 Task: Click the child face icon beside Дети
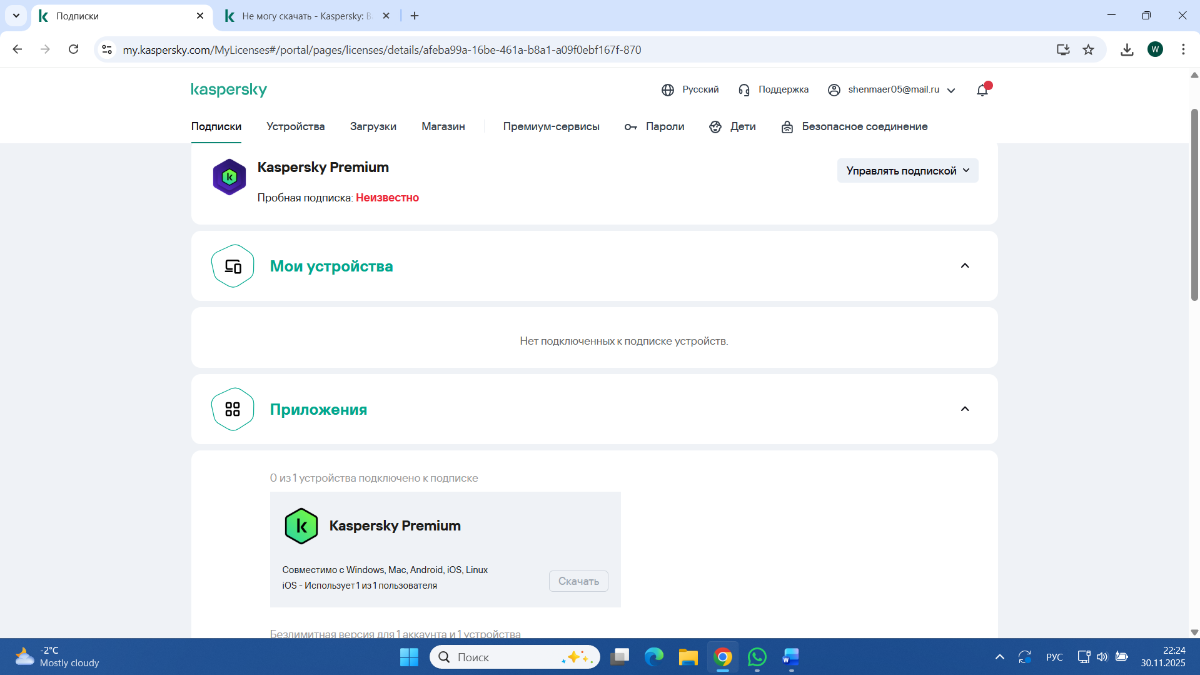click(715, 127)
